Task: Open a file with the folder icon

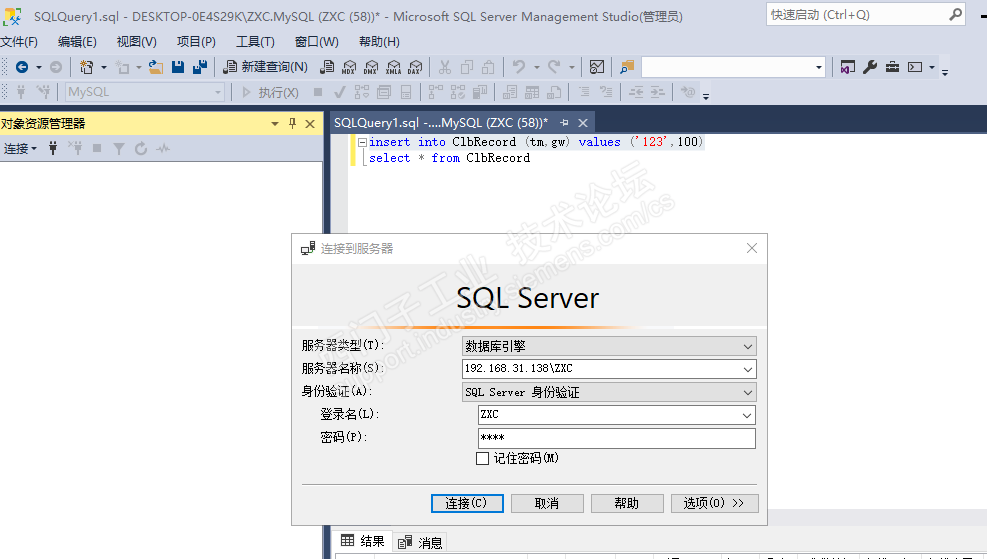Action: [x=155, y=67]
